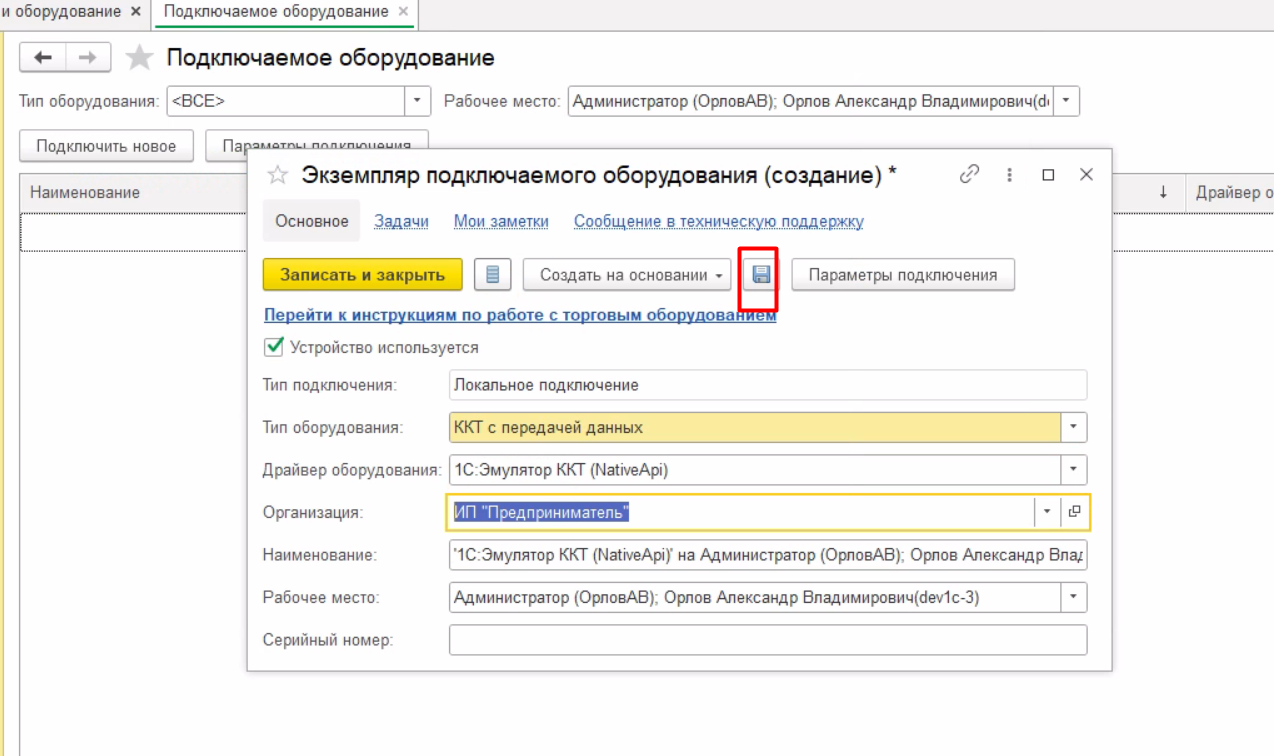Open the Организация record with square icon
The image size is (1274, 756).
tap(1075, 511)
